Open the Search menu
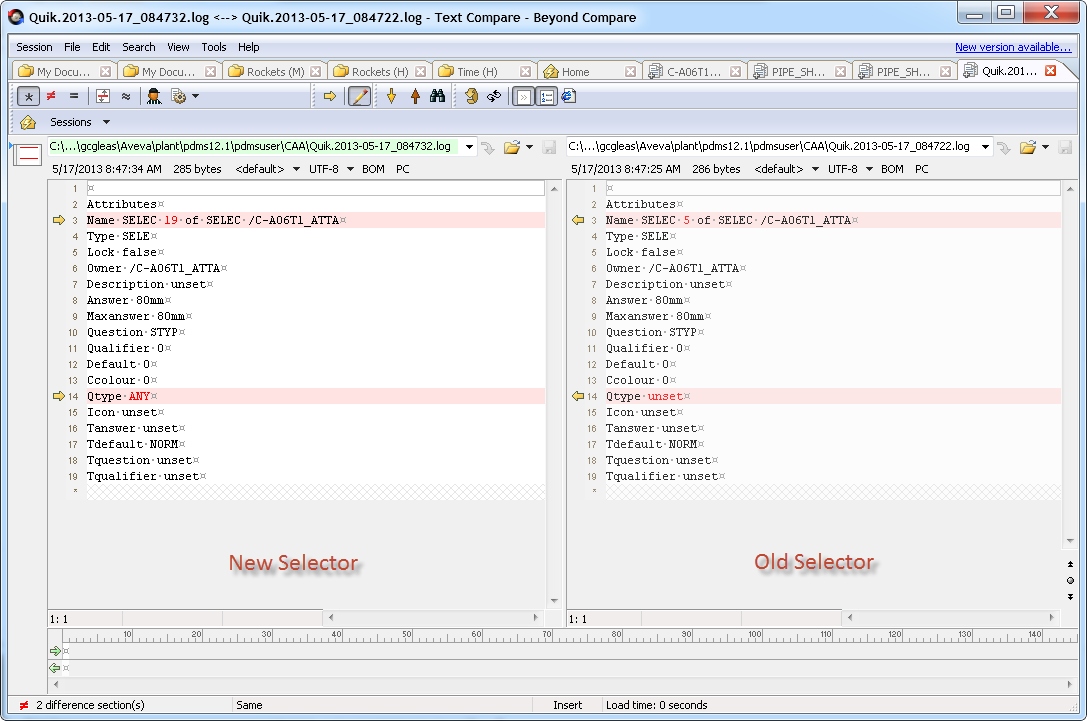Image resolution: width=1087 pixels, height=721 pixels. click(139, 47)
